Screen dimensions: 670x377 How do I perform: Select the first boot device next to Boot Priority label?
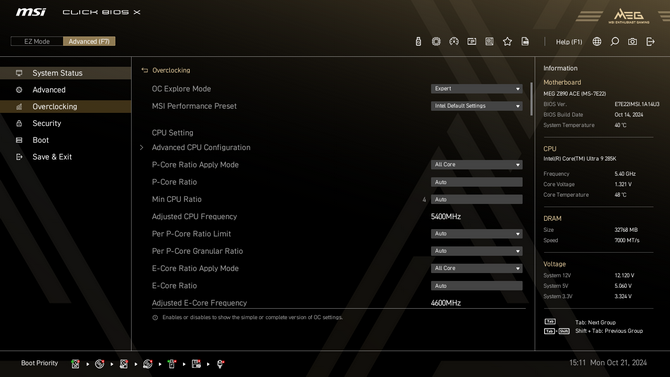(x=75, y=364)
